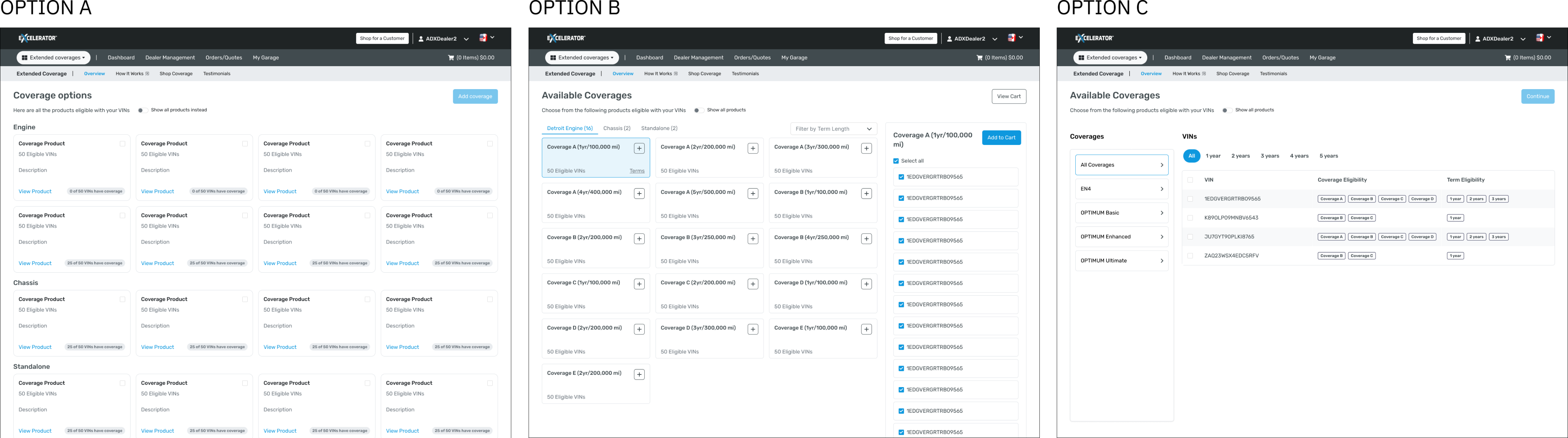
Task: Select the '5 years' VIN filter tab
Action: (1329, 156)
